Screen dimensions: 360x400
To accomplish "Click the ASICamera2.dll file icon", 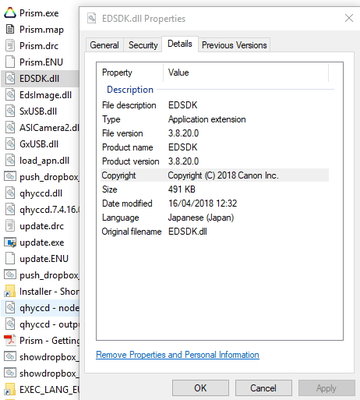I will pyautogui.click(x=10, y=127).
